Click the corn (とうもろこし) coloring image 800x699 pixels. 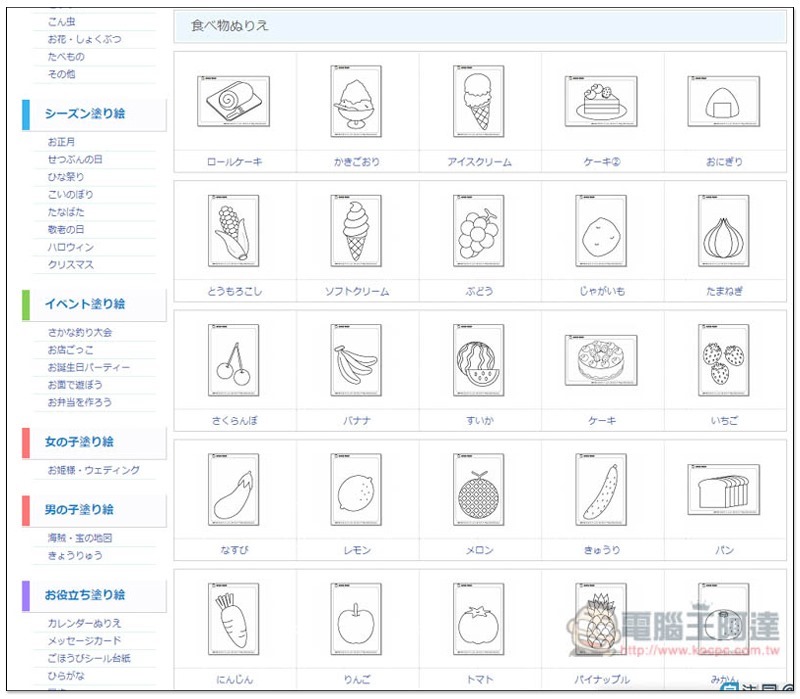pyautogui.click(x=234, y=230)
